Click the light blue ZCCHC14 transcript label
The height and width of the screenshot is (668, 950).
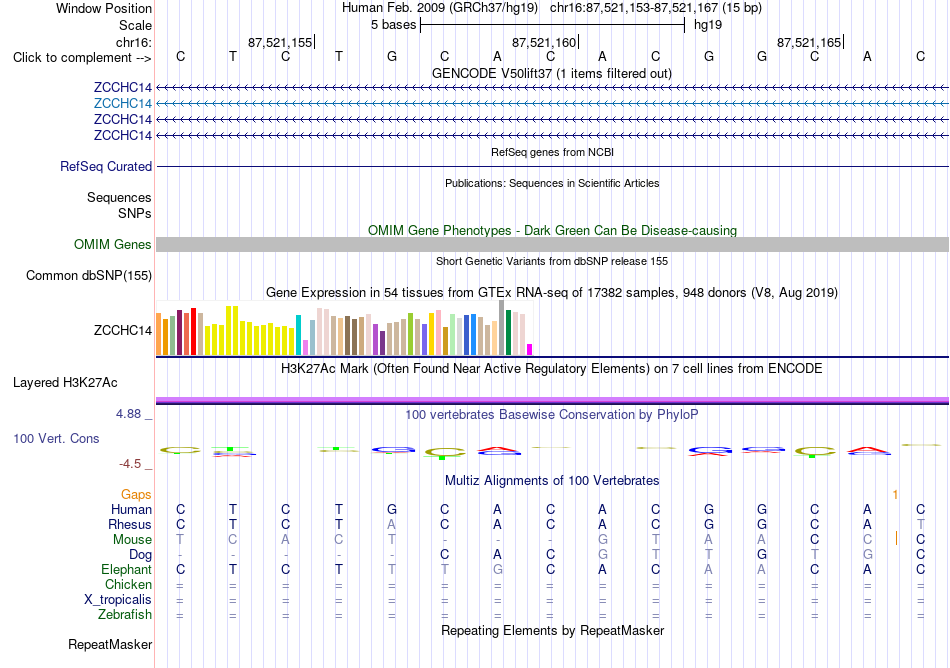[122, 104]
